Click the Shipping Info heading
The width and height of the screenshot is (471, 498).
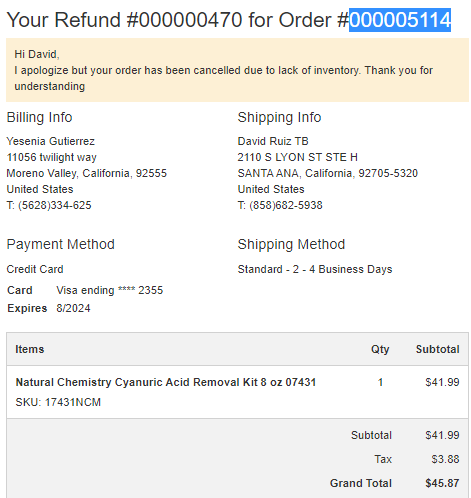(x=279, y=117)
